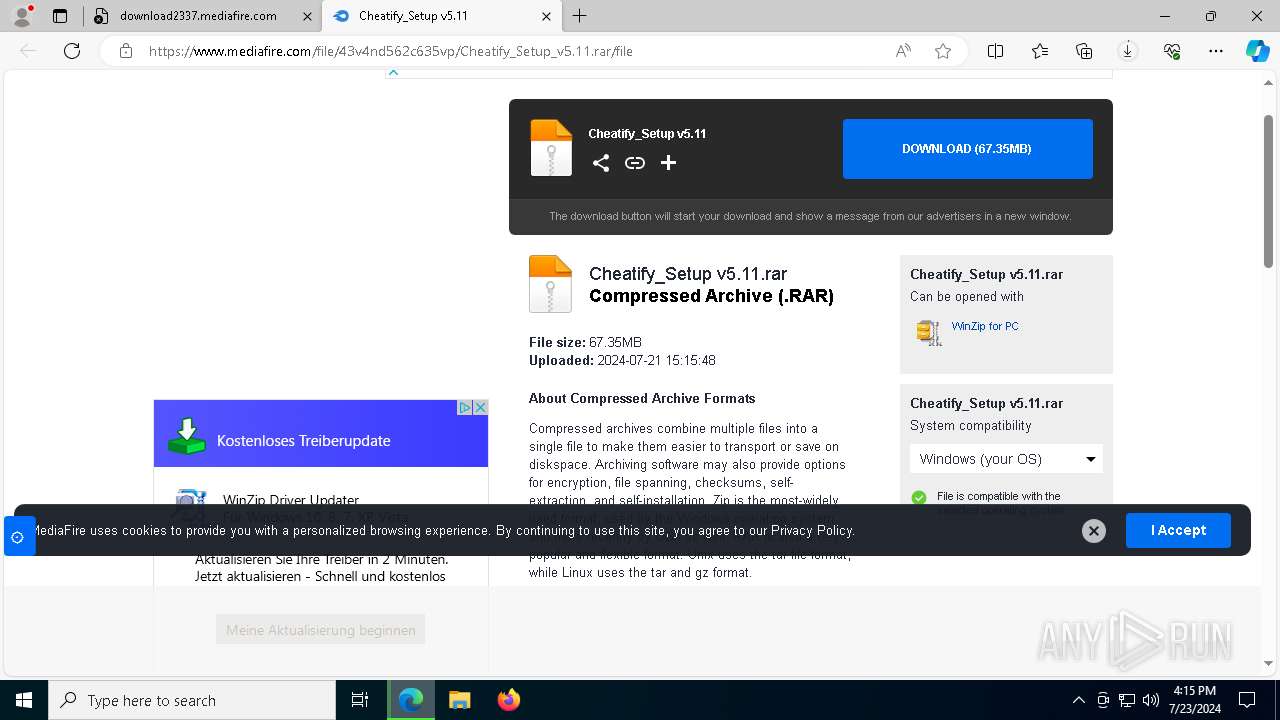Click the plus icon in the download bar
The height and width of the screenshot is (720, 1280).
click(x=669, y=163)
